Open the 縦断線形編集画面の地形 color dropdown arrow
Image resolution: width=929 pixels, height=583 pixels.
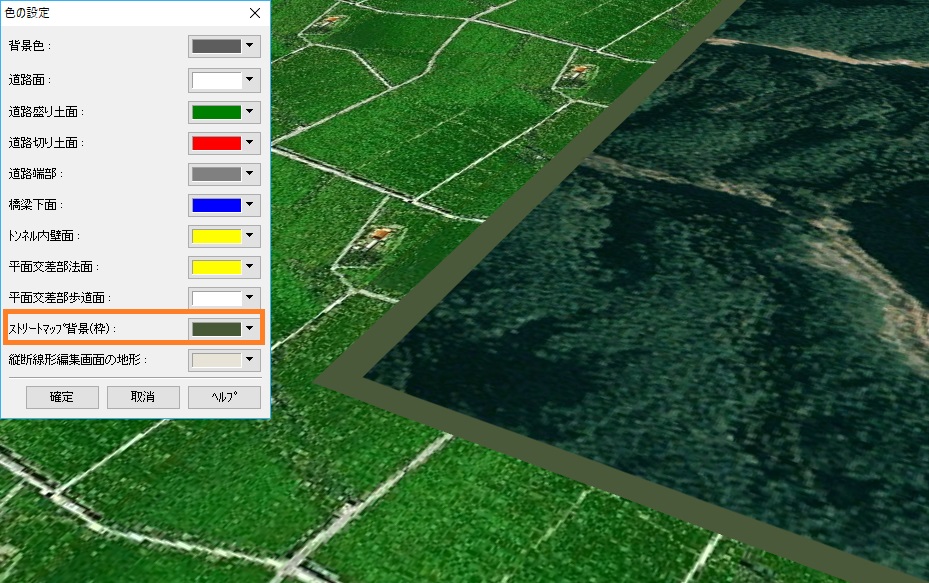coord(250,360)
